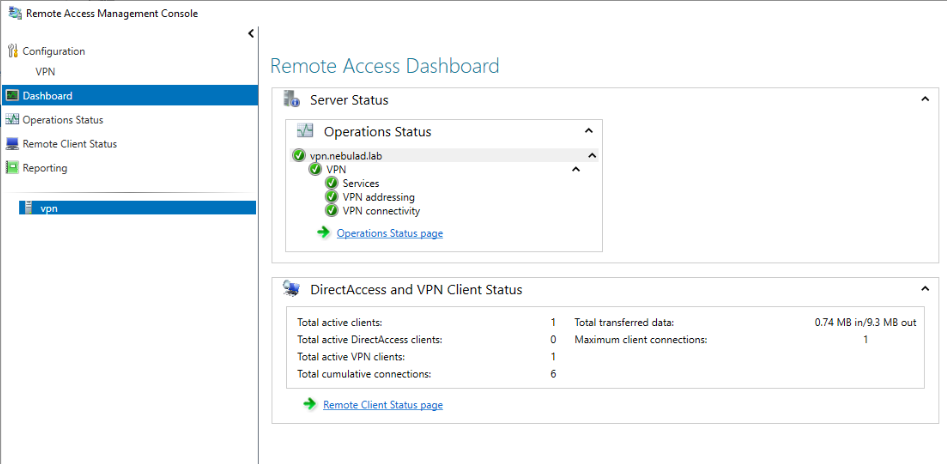This screenshot has height=464, width=947.
Task: Select the VPN node label in tree
Action: click(336, 170)
